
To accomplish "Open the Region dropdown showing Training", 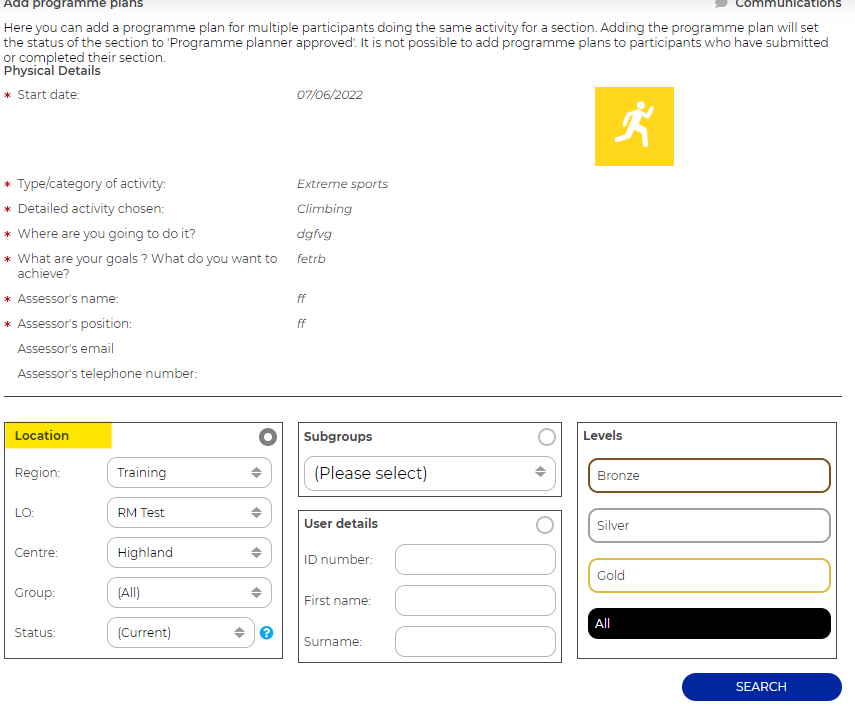I will click(189, 472).
